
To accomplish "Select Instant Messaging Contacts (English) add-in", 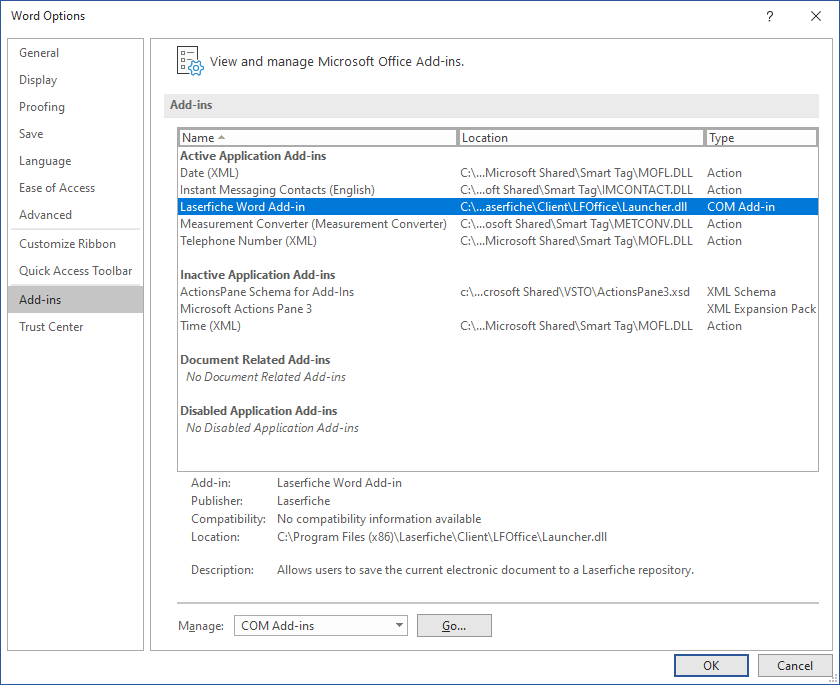I will click(x=498, y=190).
